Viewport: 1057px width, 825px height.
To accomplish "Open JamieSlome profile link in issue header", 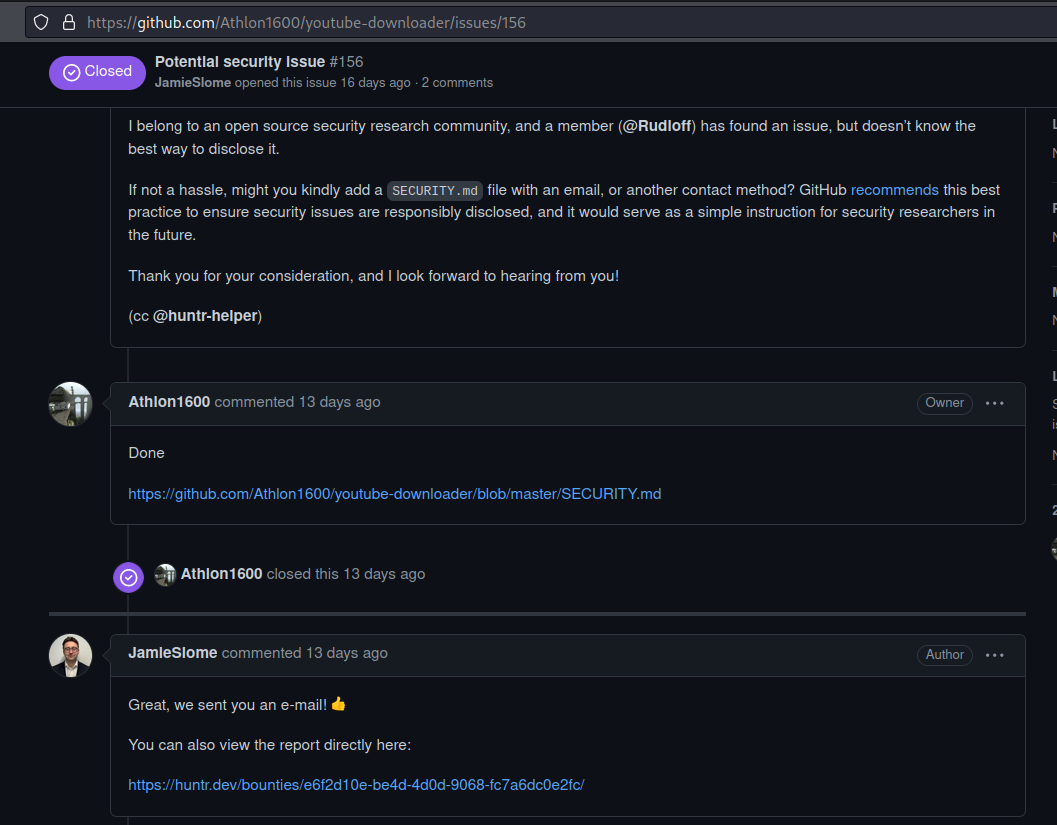I will click(193, 83).
